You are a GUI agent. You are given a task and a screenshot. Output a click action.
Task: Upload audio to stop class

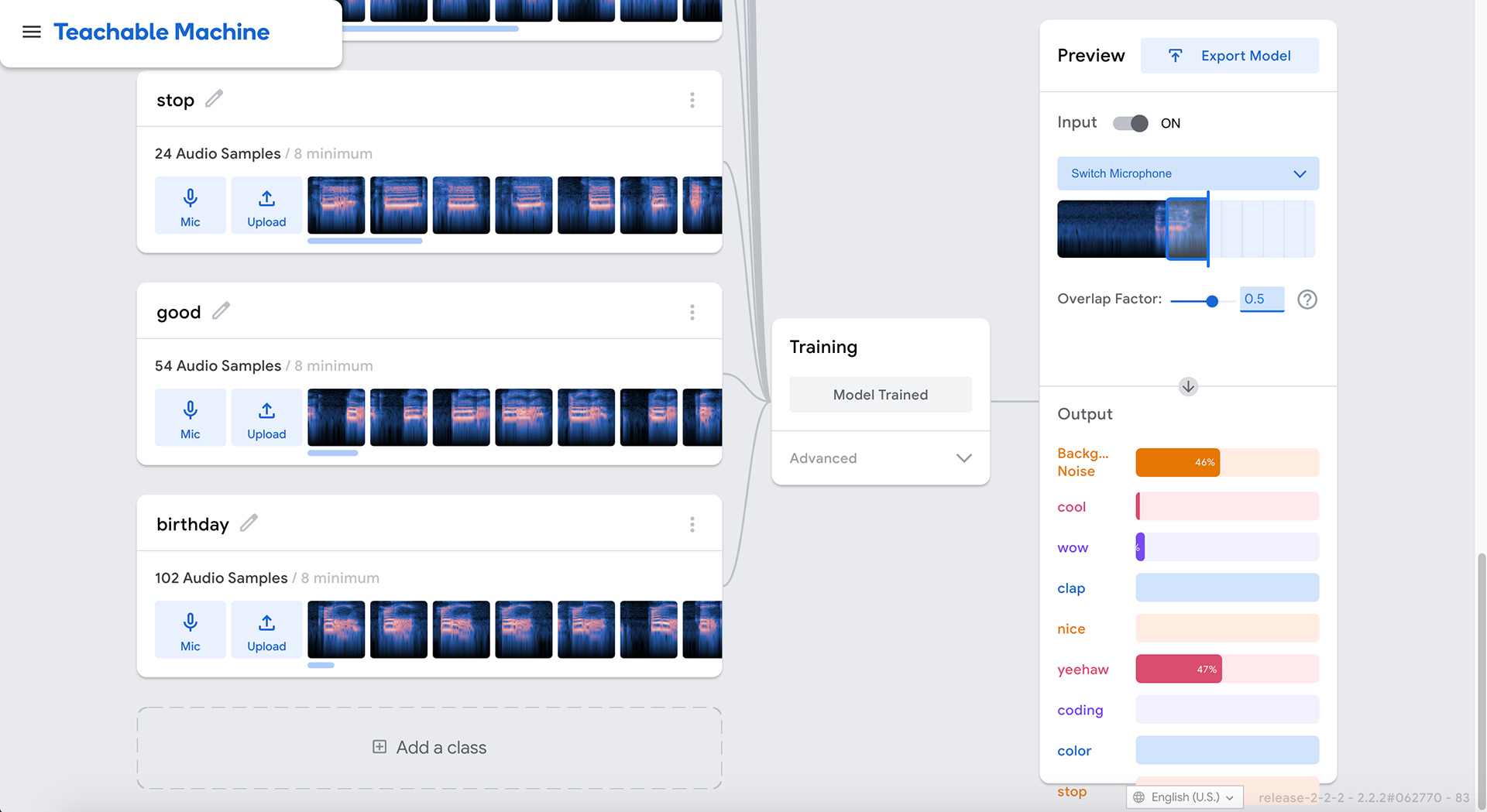(x=266, y=205)
